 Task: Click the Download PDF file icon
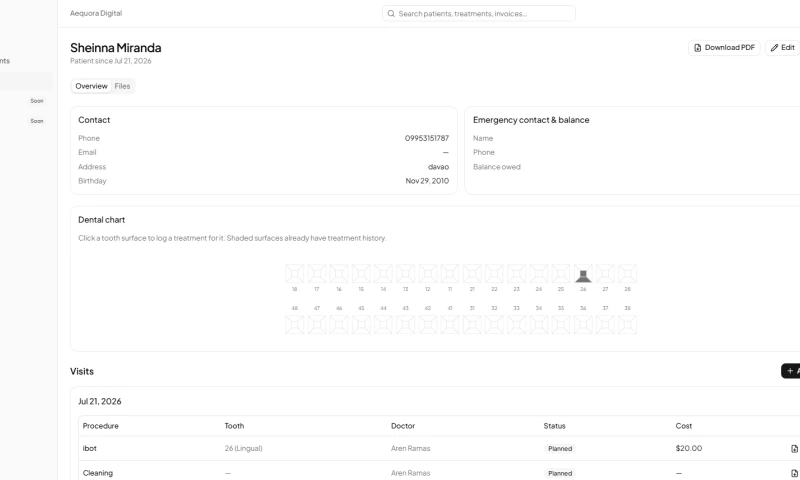pyautogui.click(x=697, y=47)
